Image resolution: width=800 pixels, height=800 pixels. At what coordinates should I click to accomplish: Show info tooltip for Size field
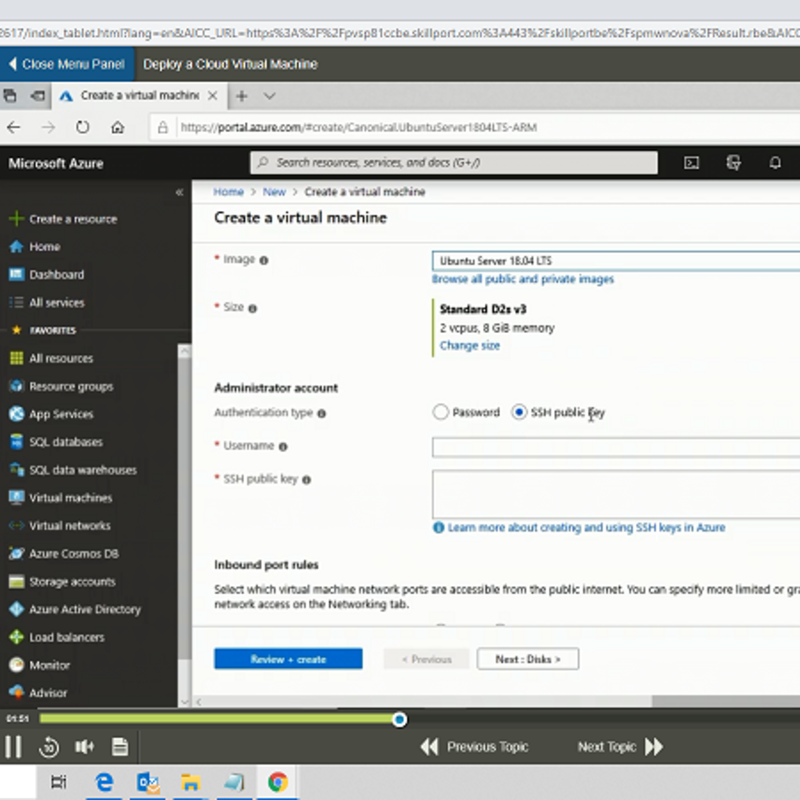[x=253, y=308]
